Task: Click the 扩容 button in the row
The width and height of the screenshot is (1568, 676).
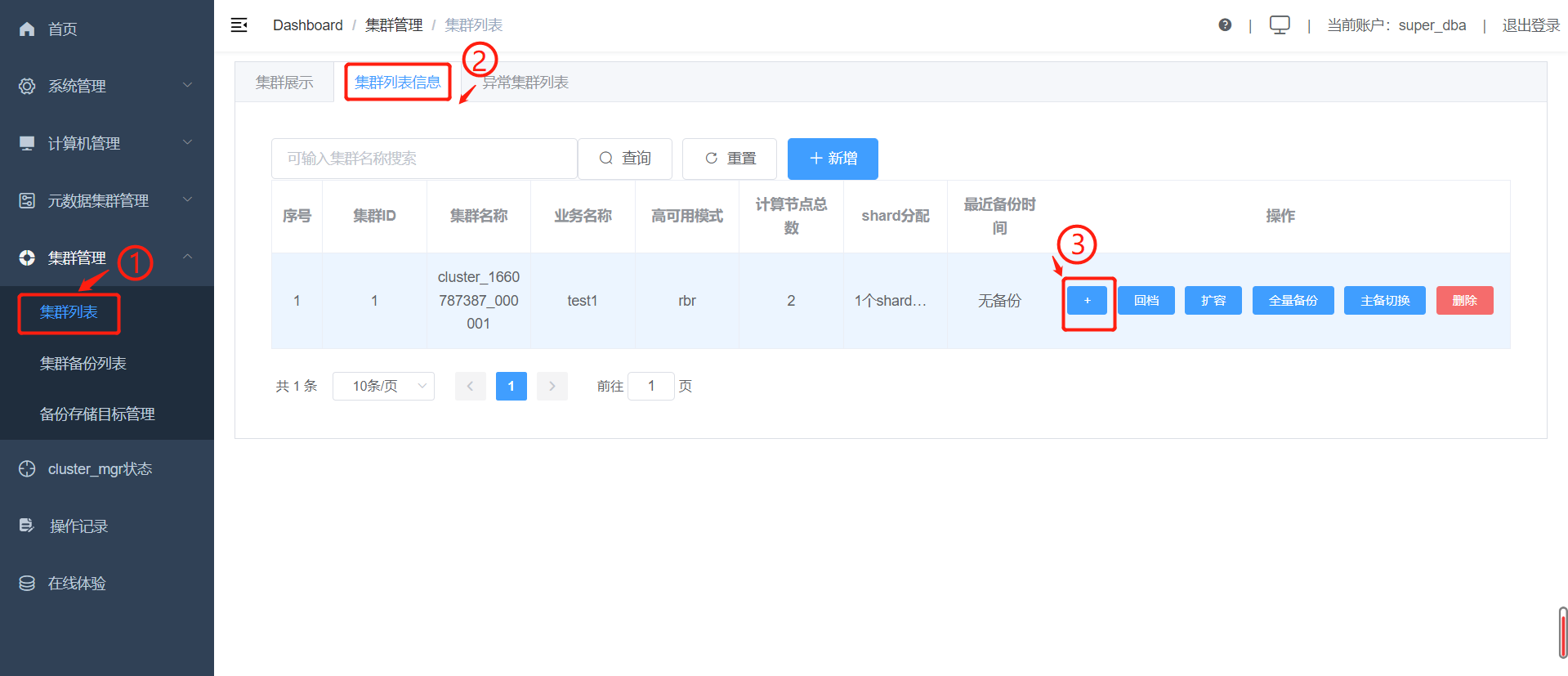Action: tap(1213, 301)
